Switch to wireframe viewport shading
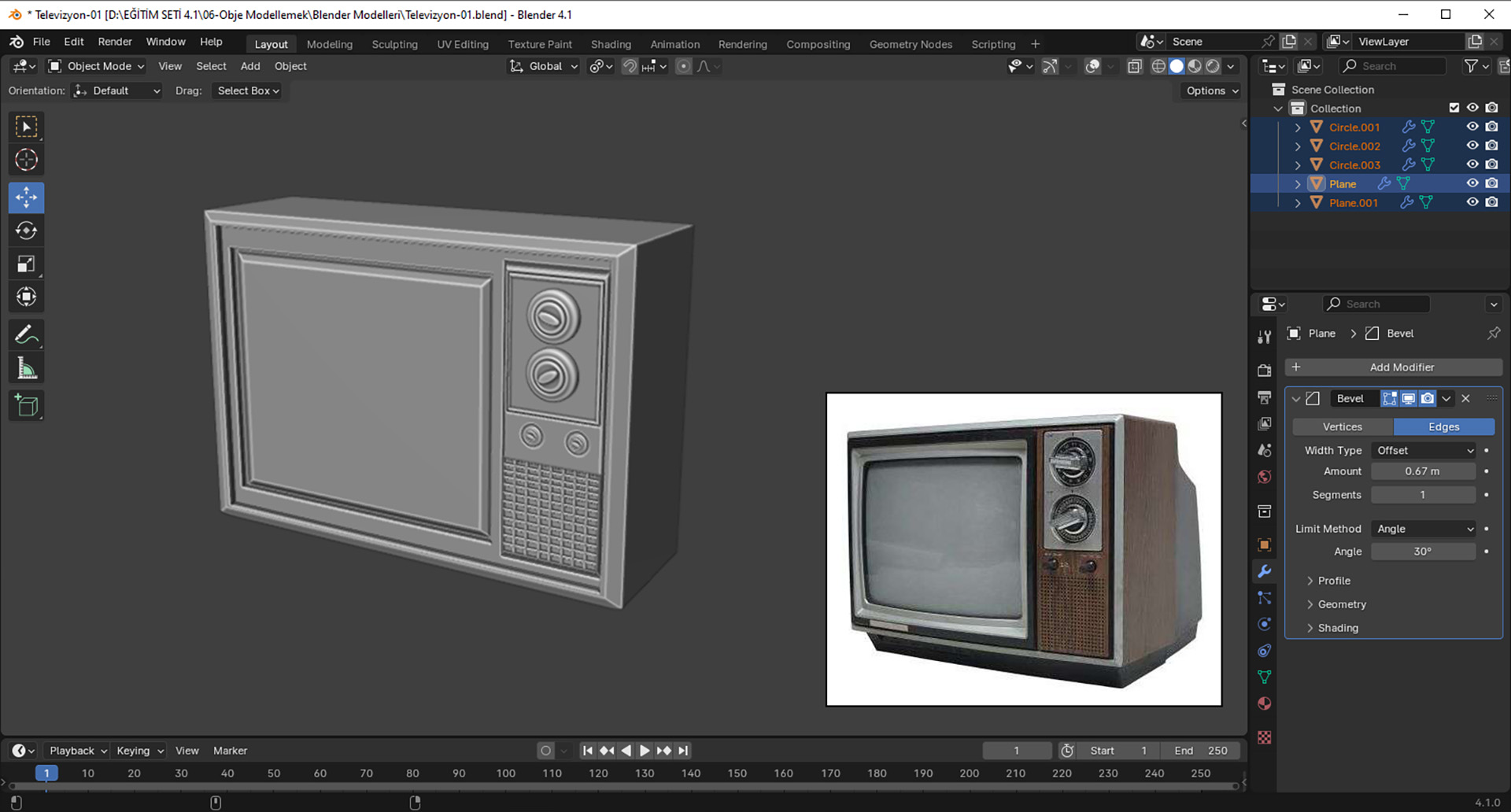Image resolution: width=1511 pixels, height=812 pixels. click(1158, 67)
